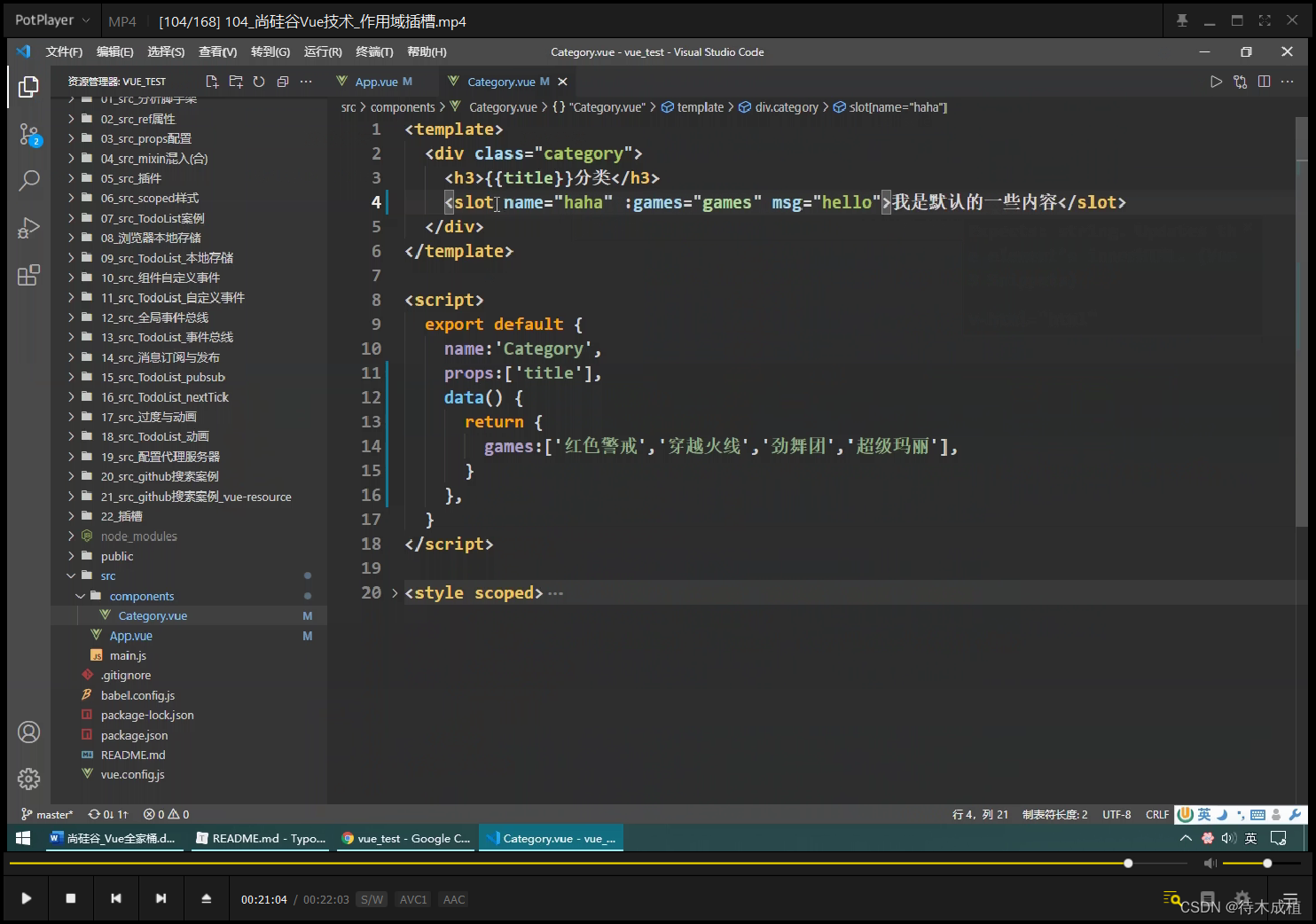Expand the 02_src_ref属性 folder
The image size is (1316, 924).
point(71,119)
